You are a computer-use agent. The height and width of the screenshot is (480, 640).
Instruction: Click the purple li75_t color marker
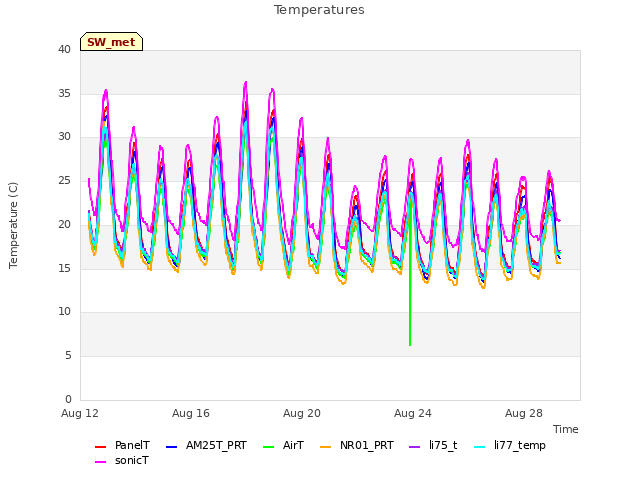(x=415, y=447)
